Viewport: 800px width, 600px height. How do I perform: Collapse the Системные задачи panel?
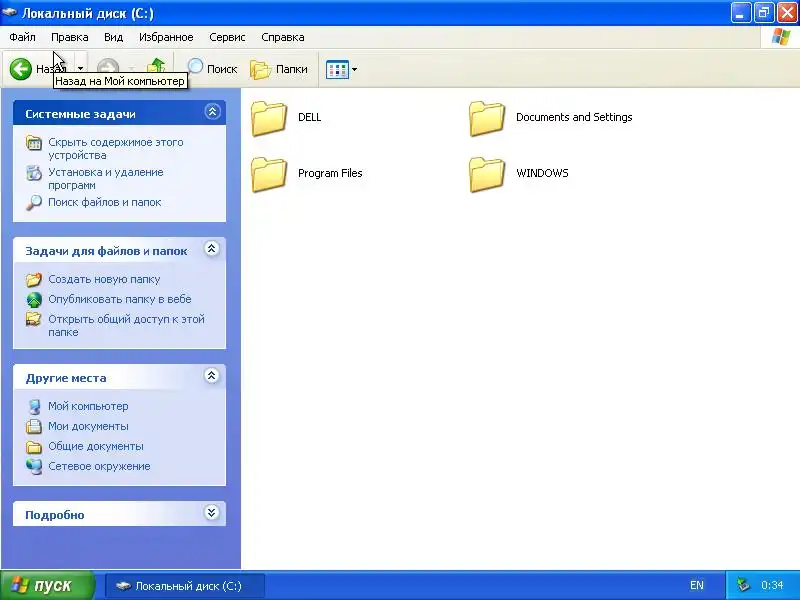click(x=212, y=111)
